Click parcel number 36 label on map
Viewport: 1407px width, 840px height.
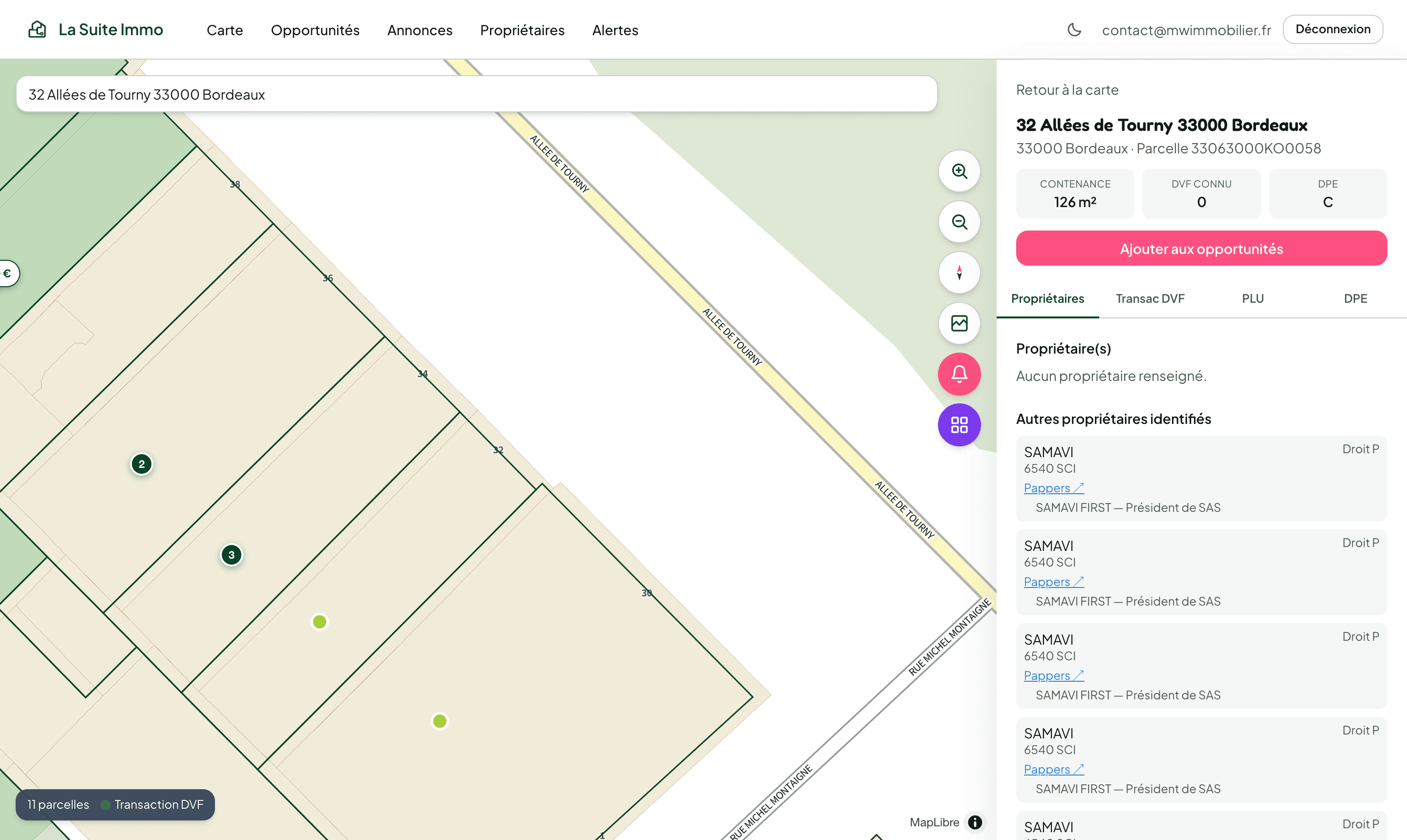pos(328,278)
